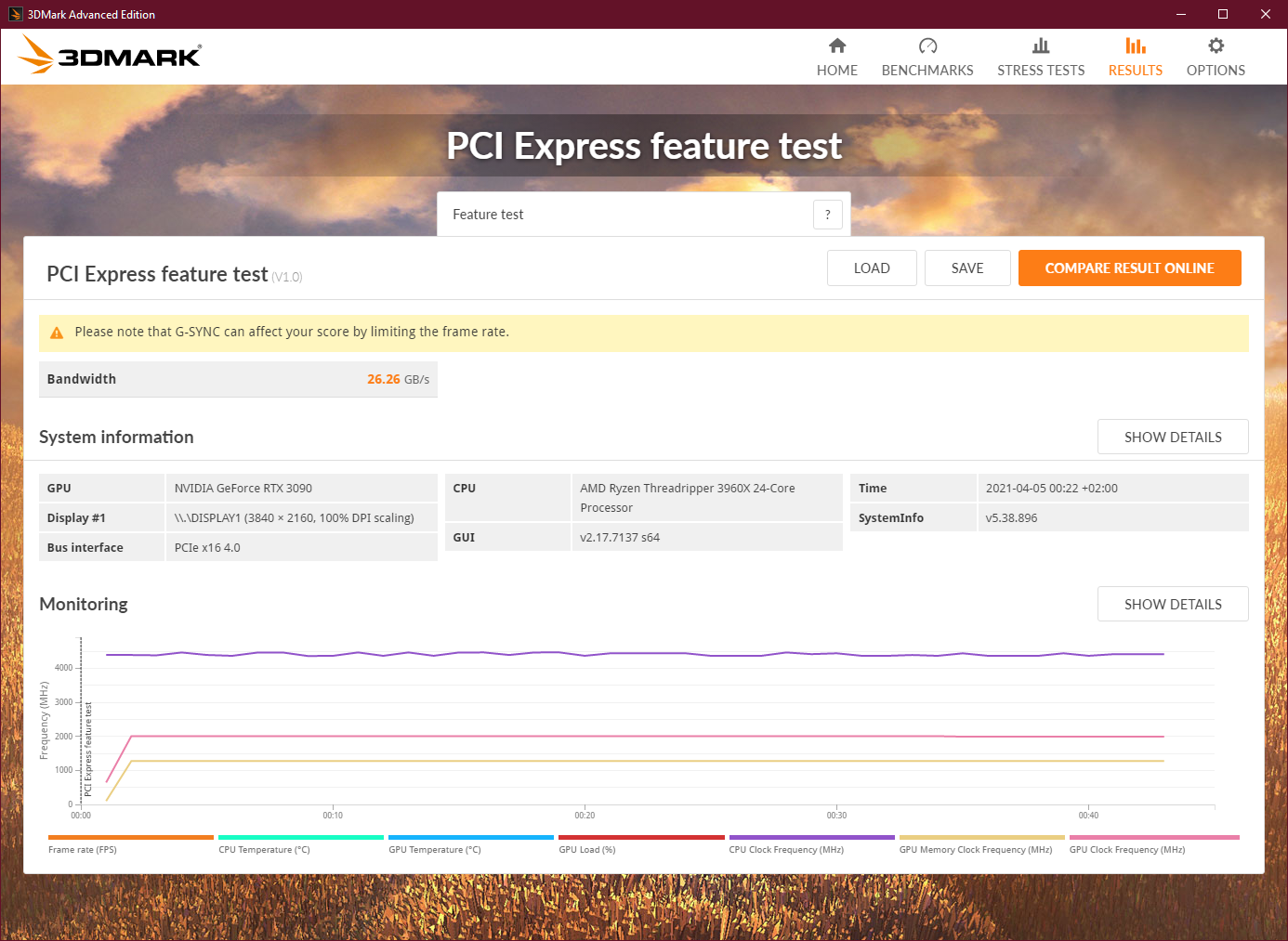This screenshot has height=941, width=1288.
Task: Close the 3DMark window
Action: tap(1266, 14)
